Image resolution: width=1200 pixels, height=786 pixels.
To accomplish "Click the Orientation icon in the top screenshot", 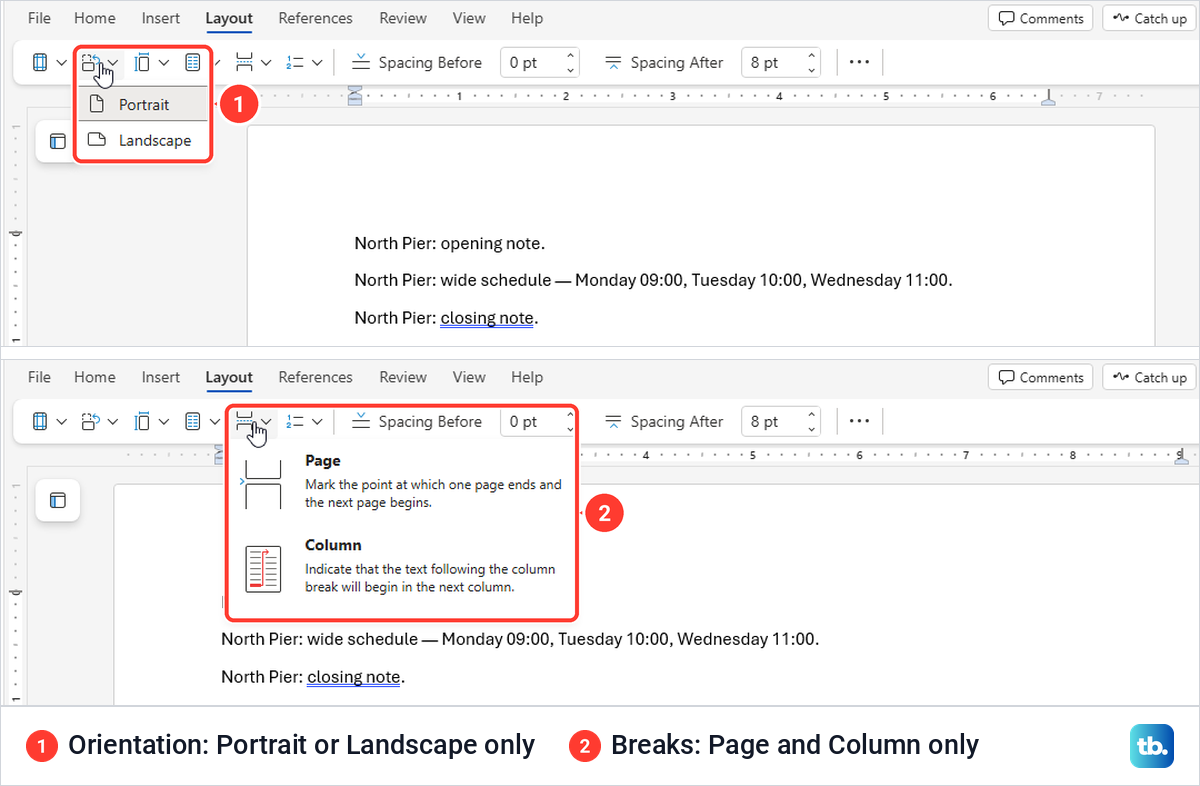I will point(91,62).
